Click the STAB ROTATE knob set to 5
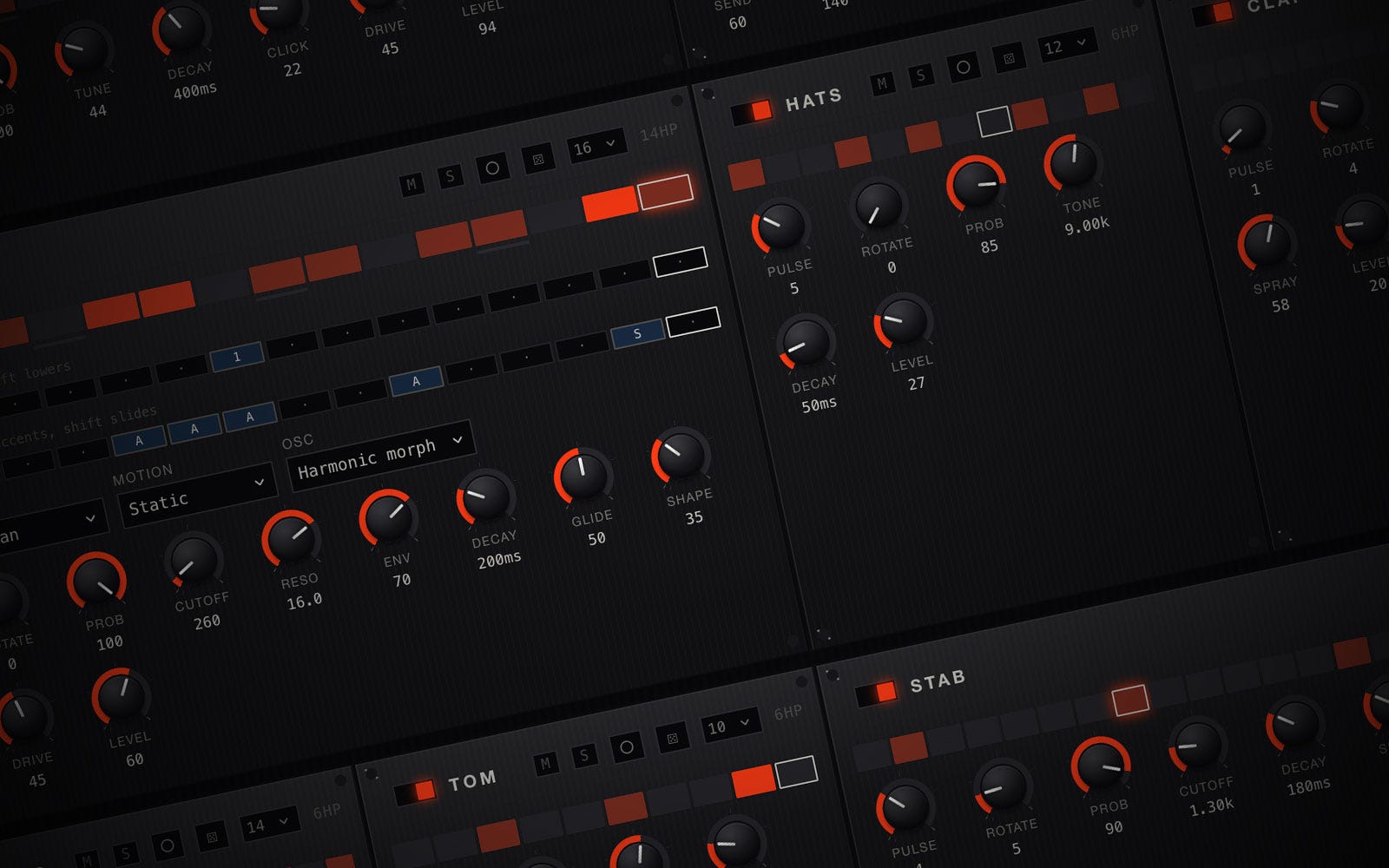The image size is (1389, 868). pyautogui.click(x=1003, y=787)
